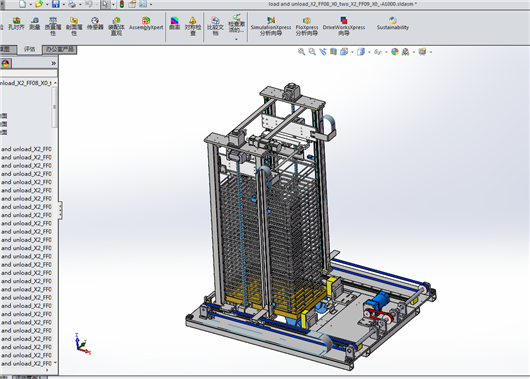Launch the DriveWorksXpress wizard

(344, 26)
